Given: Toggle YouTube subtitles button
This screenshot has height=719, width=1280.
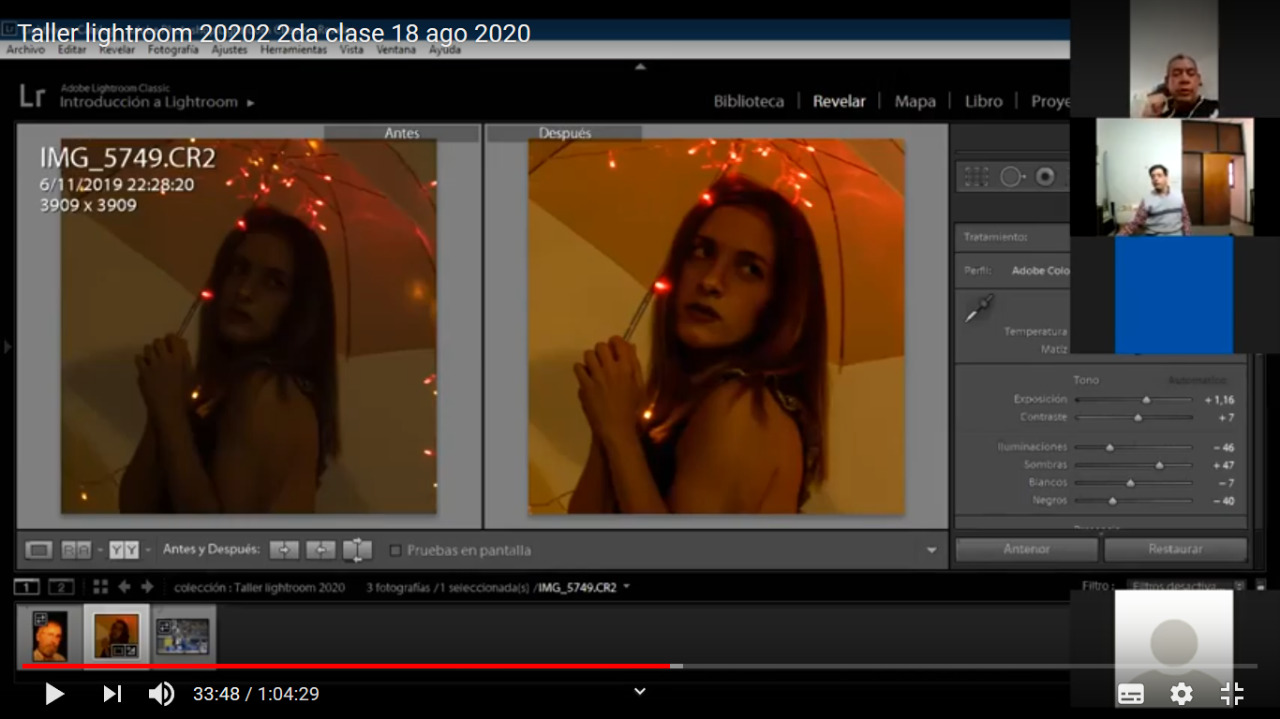Looking at the screenshot, I should point(1131,694).
